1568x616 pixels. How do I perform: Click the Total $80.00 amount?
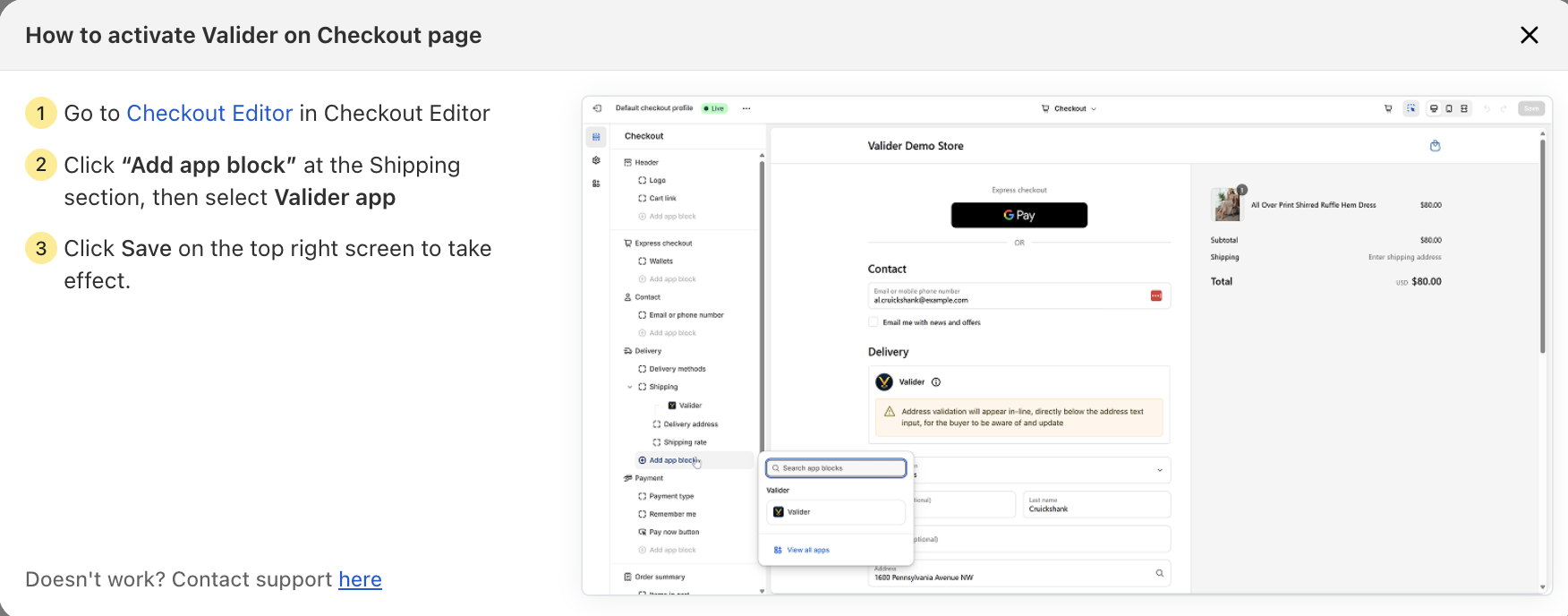pyautogui.click(x=1426, y=282)
